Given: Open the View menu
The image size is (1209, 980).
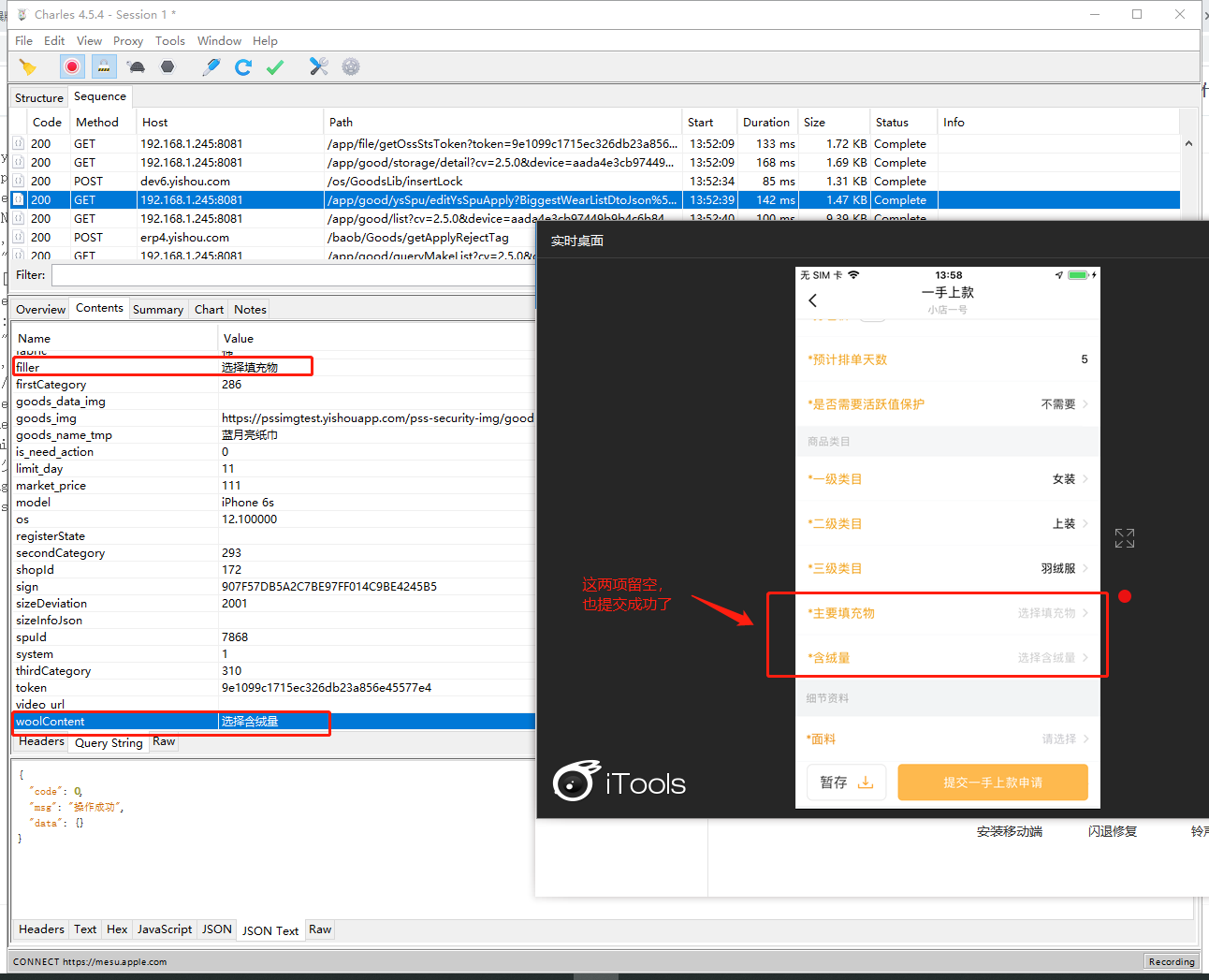Looking at the screenshot, I should [89, 41].
